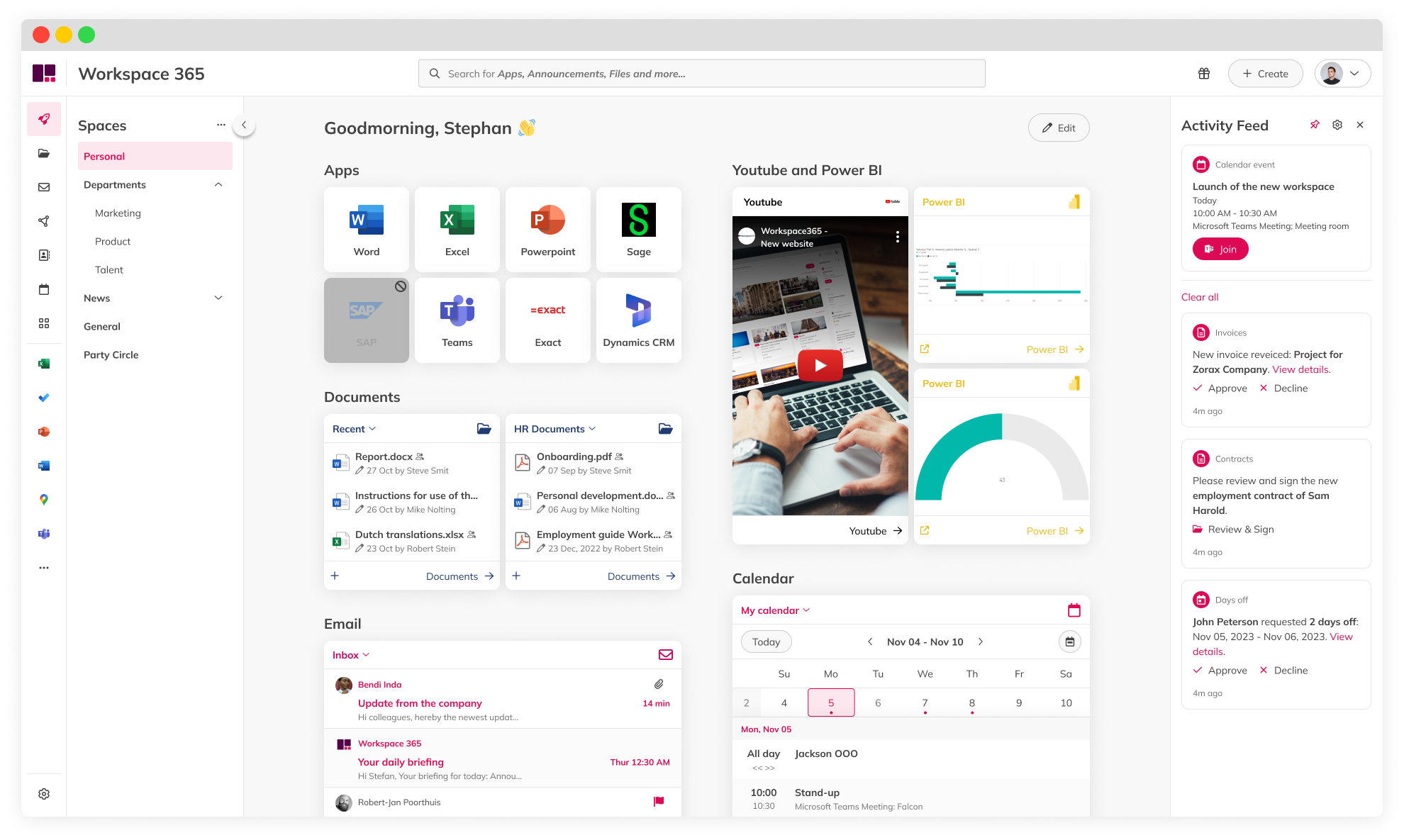This screenshot has height=840, width=1404.
Task: Open the Dynamics CRM app tile
Action: (637, 320)
